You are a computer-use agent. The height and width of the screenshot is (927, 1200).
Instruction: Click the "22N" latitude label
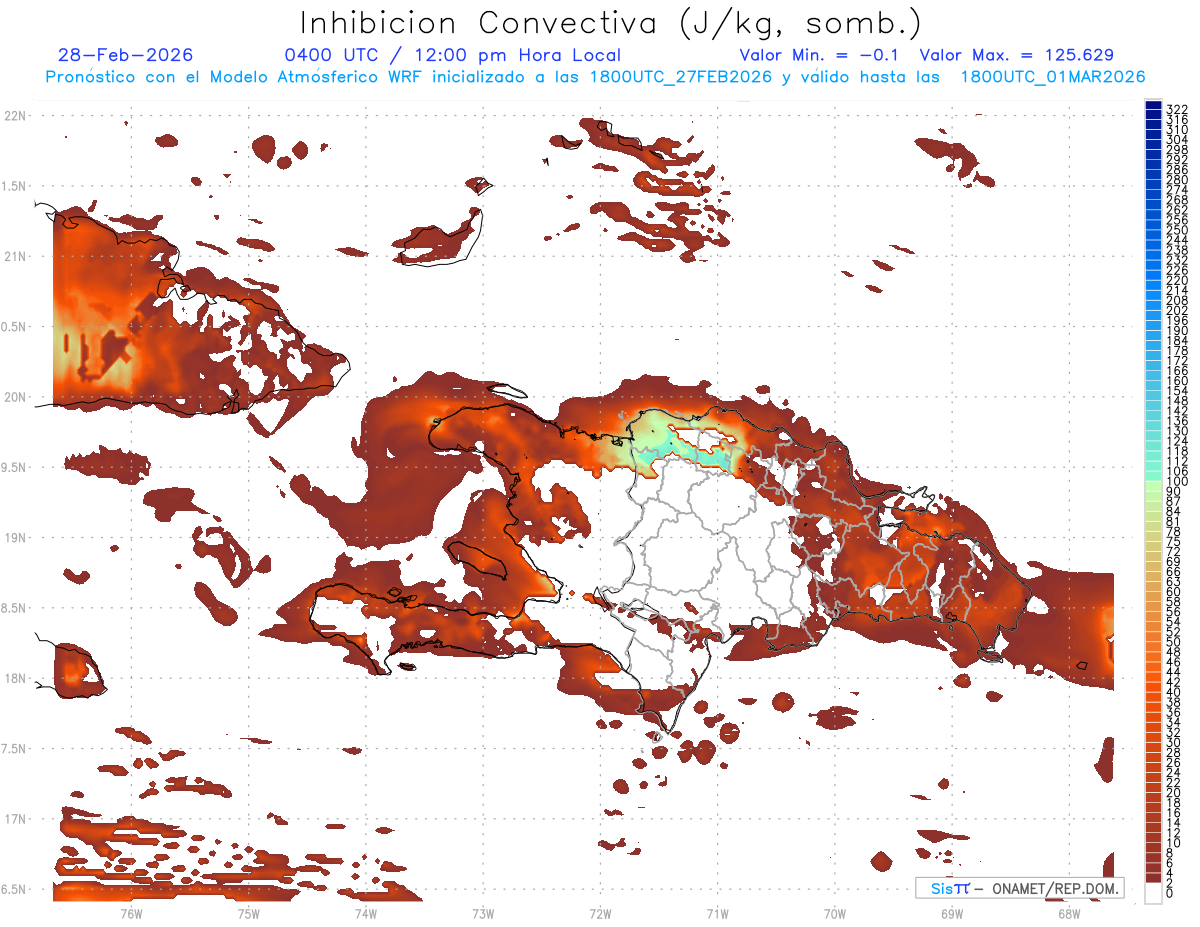click(15, 116)
